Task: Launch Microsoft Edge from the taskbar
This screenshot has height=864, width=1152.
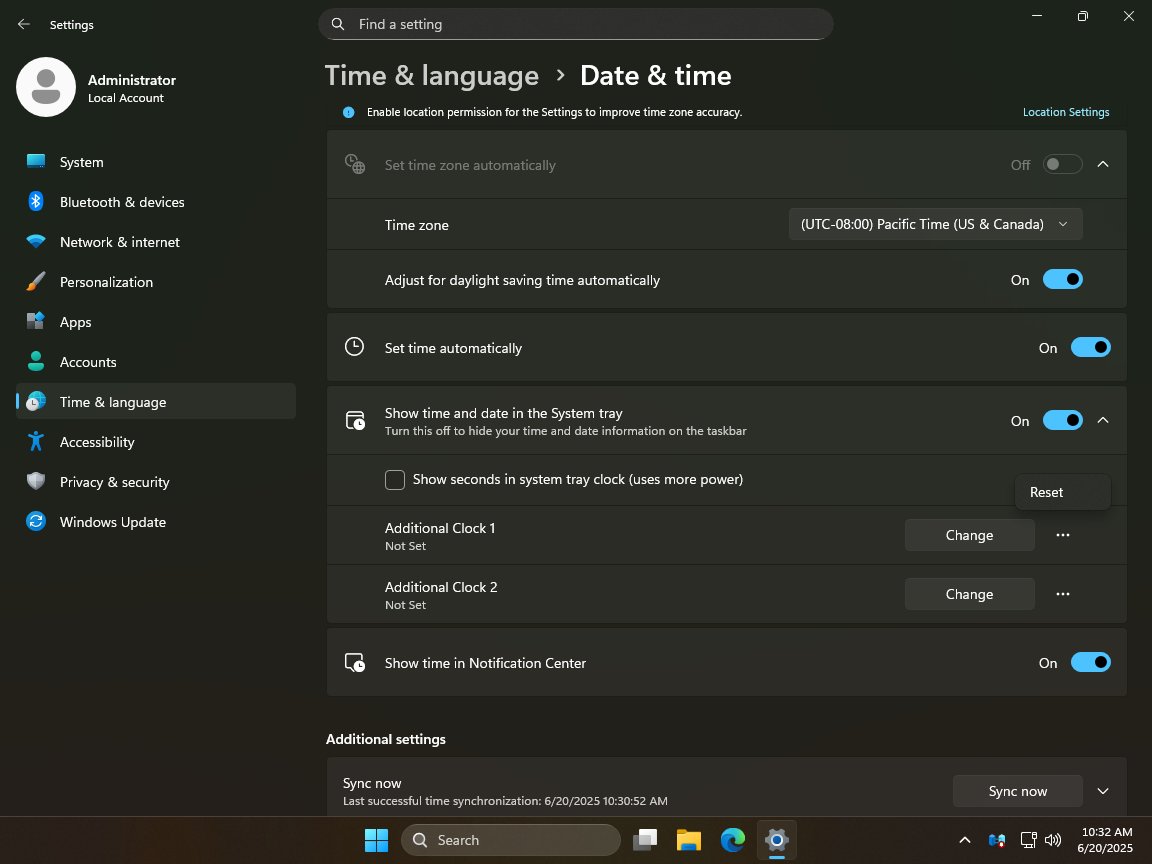Action: 733,840
